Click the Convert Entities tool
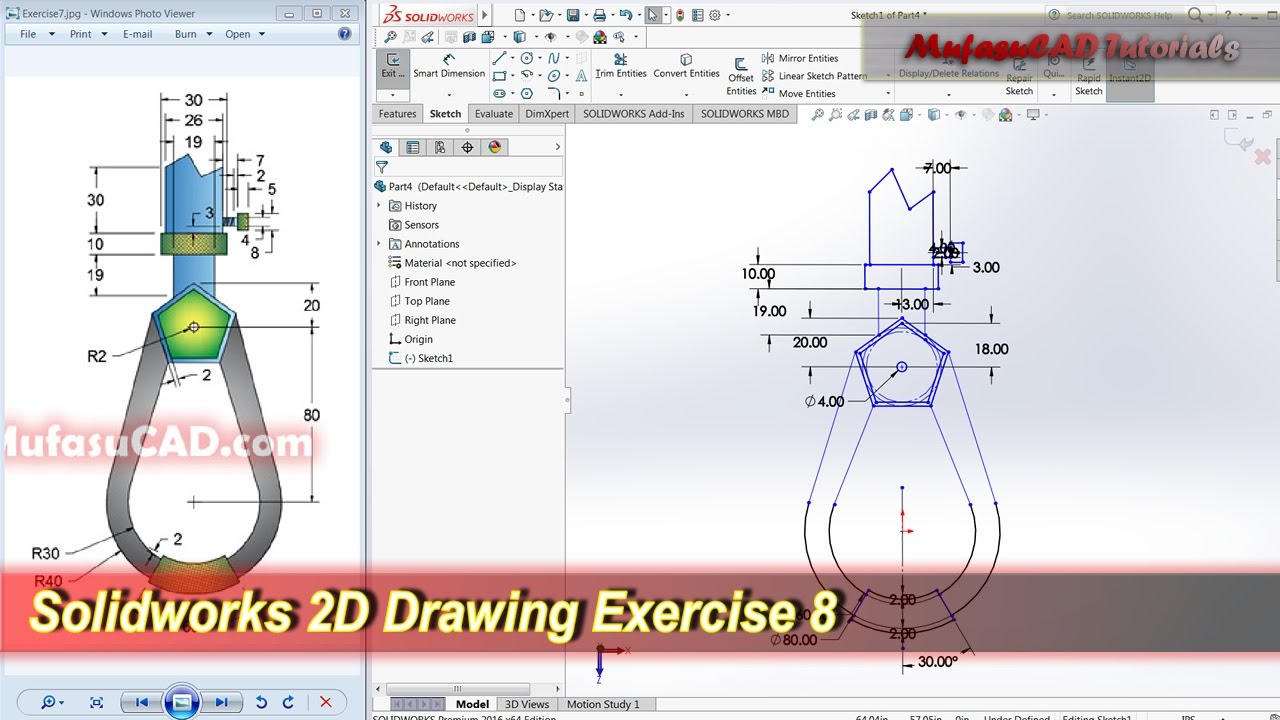The image size is (1280, 720). point(686,66)
